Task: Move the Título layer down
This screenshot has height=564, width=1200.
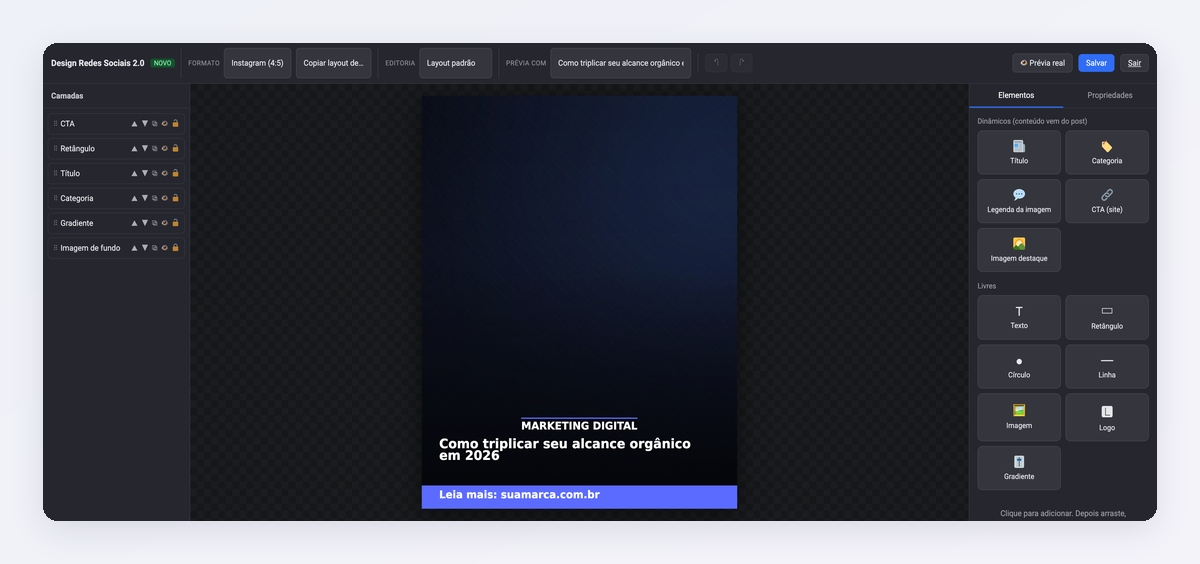Action: 144,173
